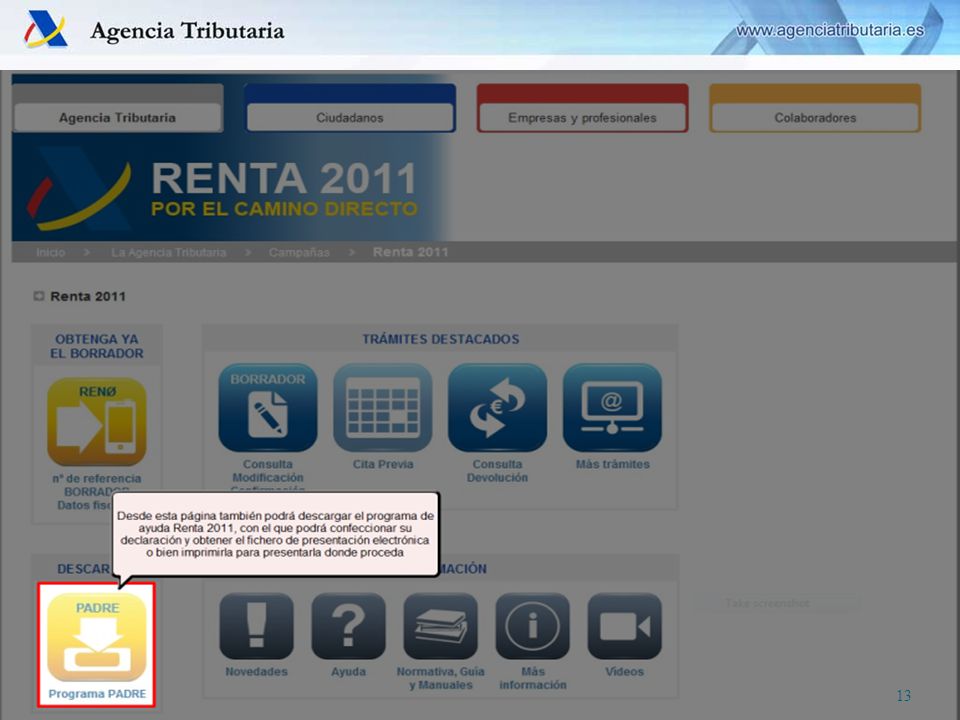Open the Borrador consulta icon
The height and width of the screenshot is (720, 960).
tap(268, 407)
